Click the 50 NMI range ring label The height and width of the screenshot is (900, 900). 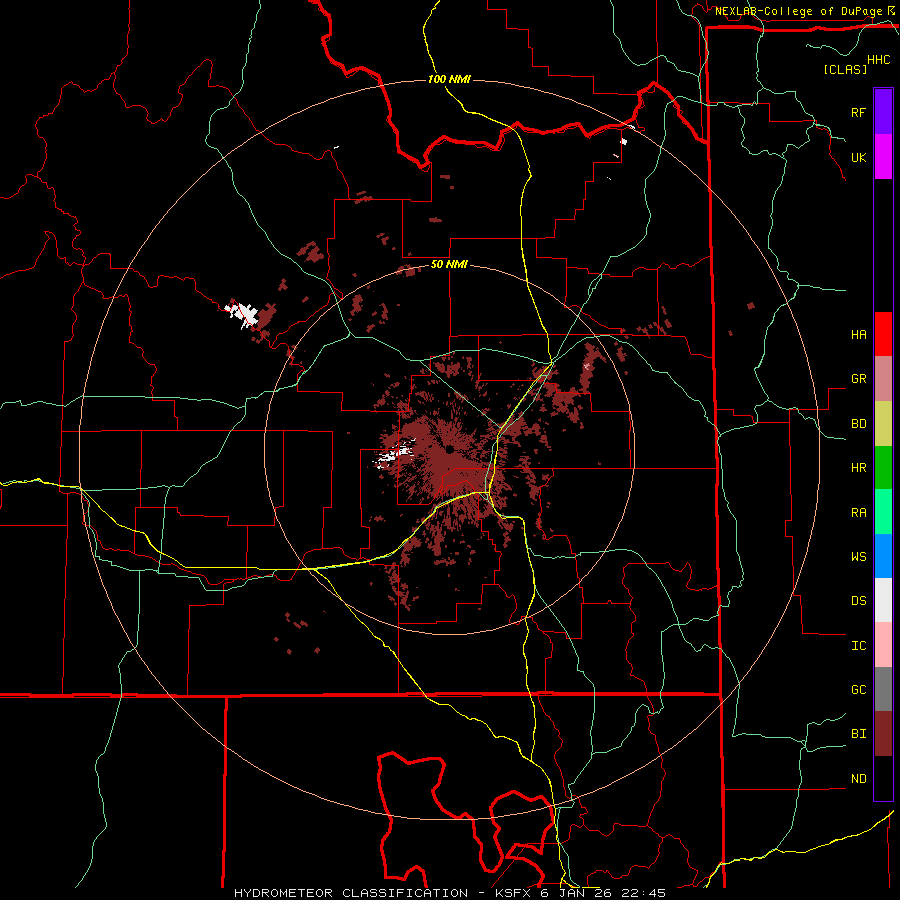point(449,265)
